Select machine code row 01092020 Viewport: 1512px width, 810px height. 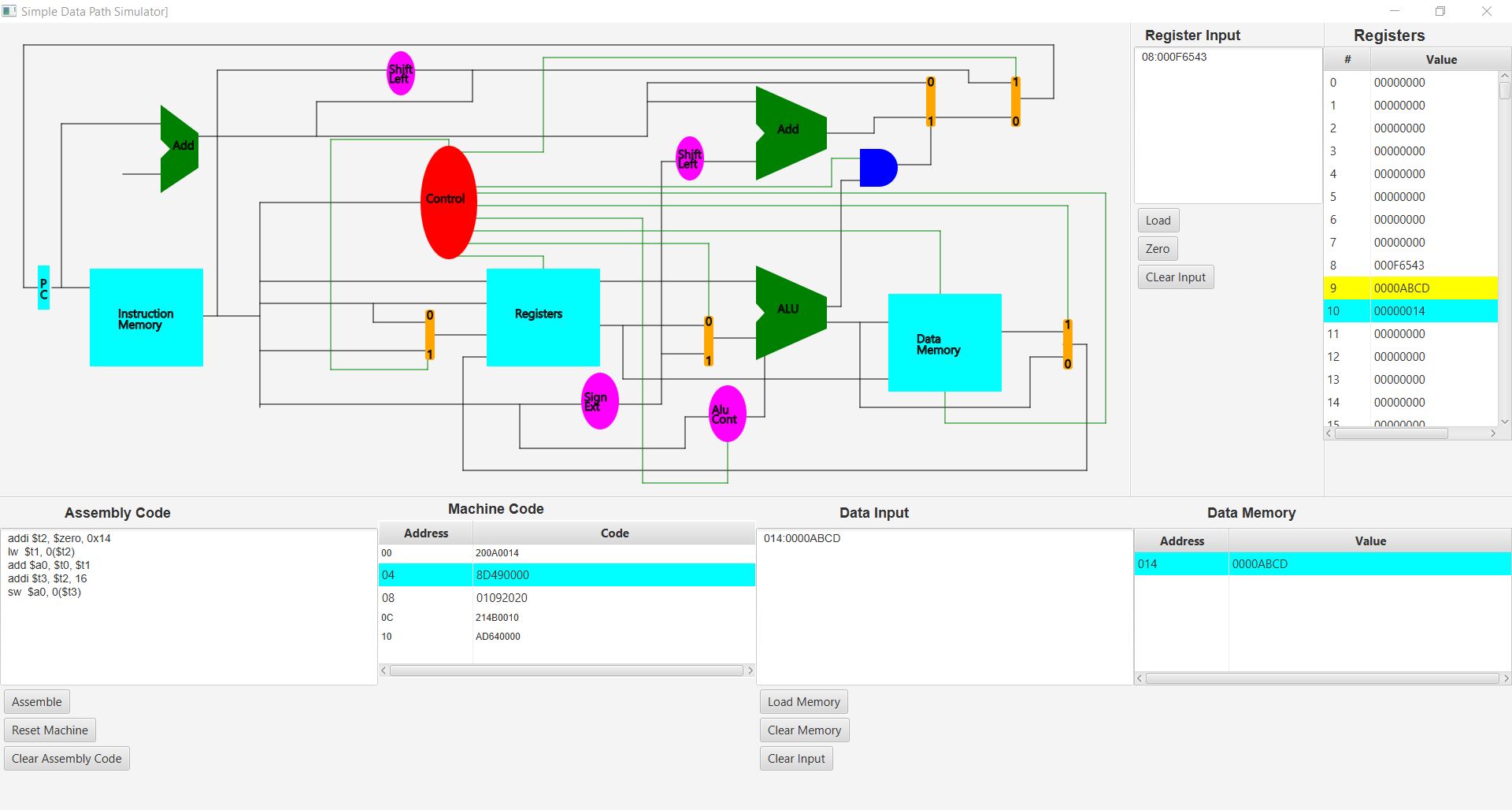coord(566,598)
